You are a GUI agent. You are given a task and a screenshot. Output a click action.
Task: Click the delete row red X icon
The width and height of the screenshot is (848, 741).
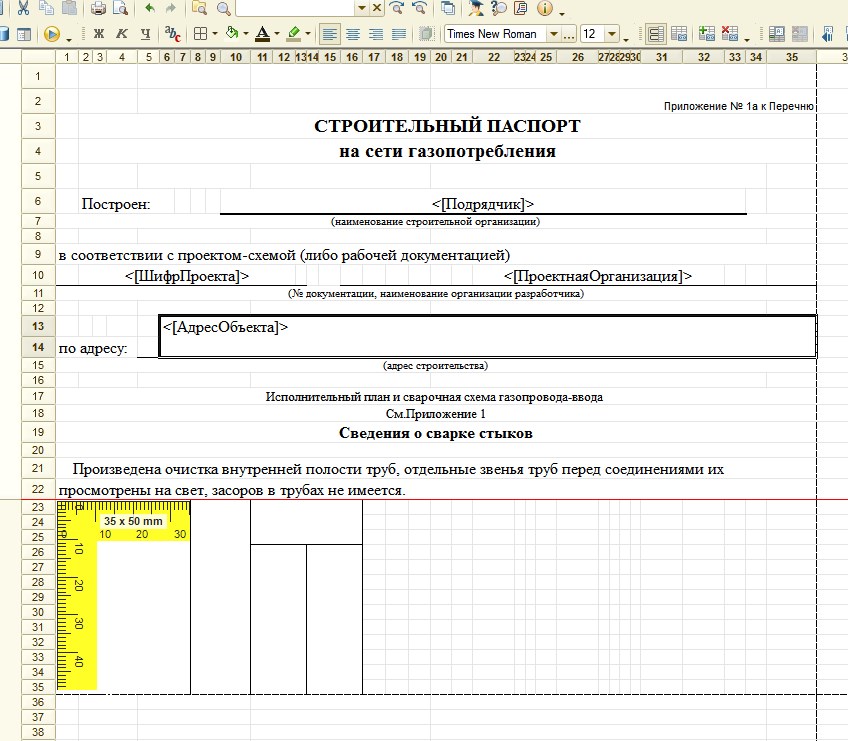tap(730, 34)
